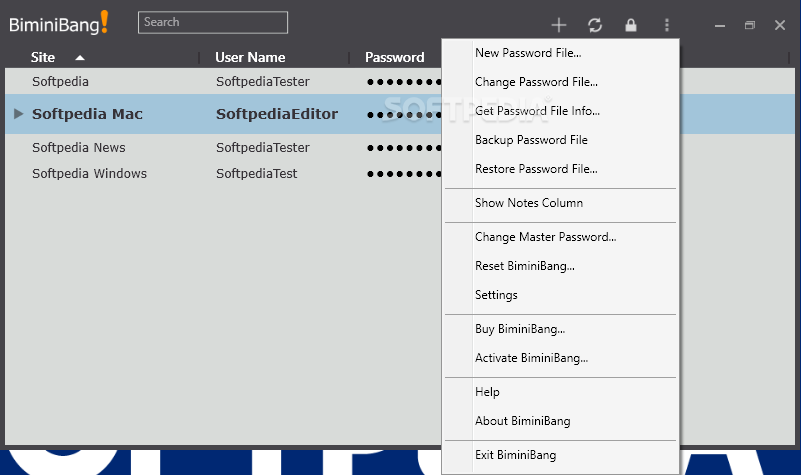
Task: Click the BiminiBang logo
Action: click(x=59, y=23)
